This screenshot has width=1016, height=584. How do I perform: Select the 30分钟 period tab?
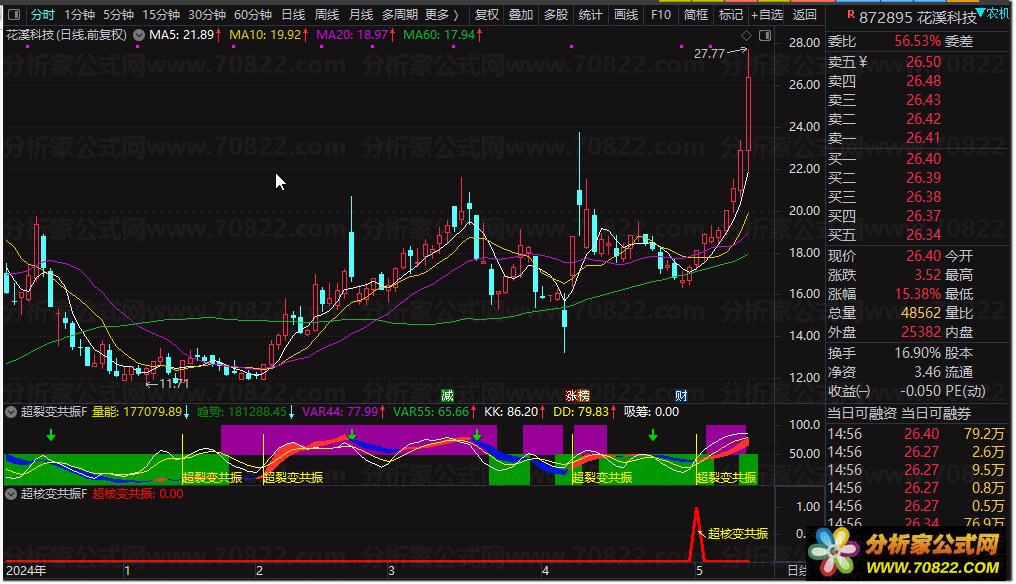pos(207,14)
